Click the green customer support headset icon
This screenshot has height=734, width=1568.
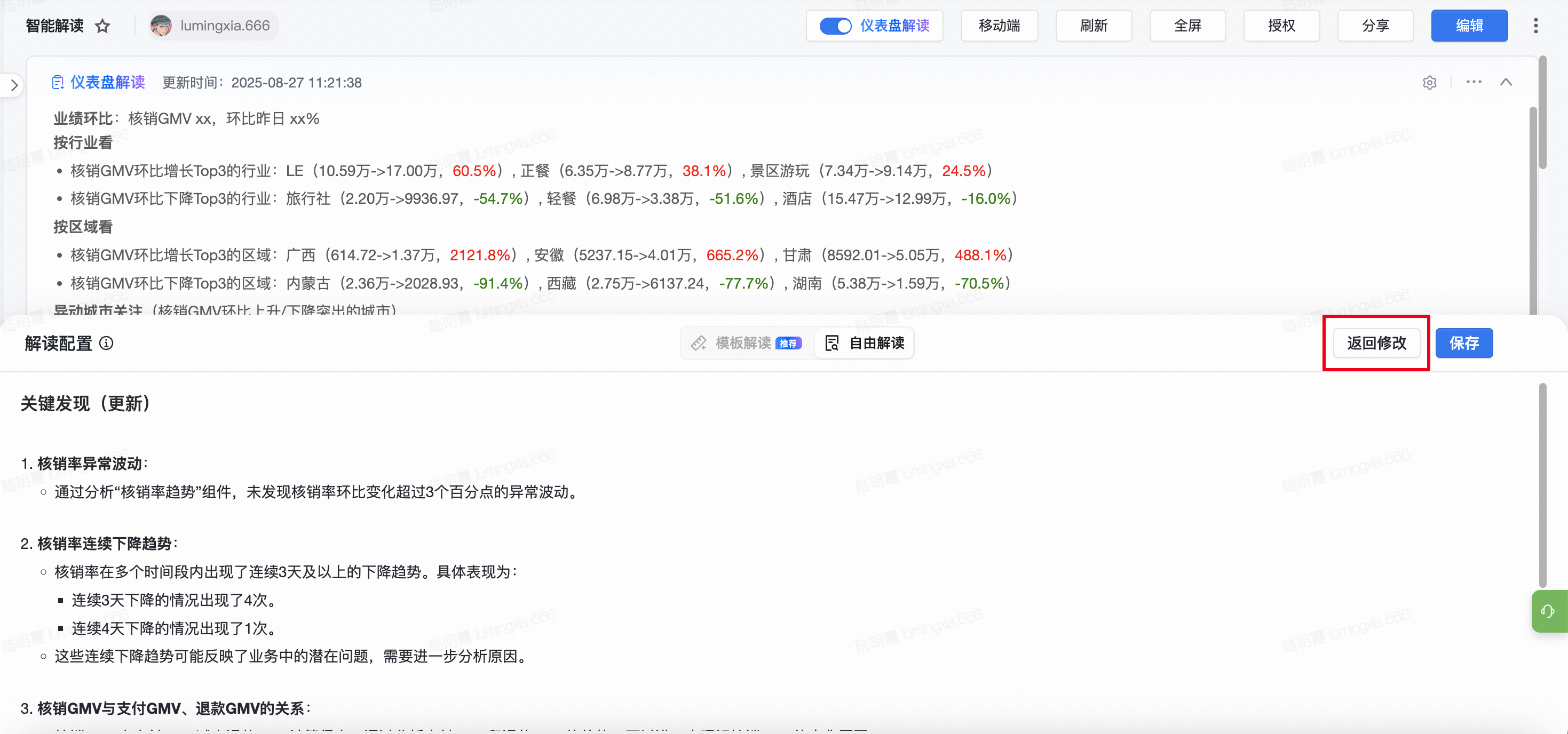(x=1548, y=610)
